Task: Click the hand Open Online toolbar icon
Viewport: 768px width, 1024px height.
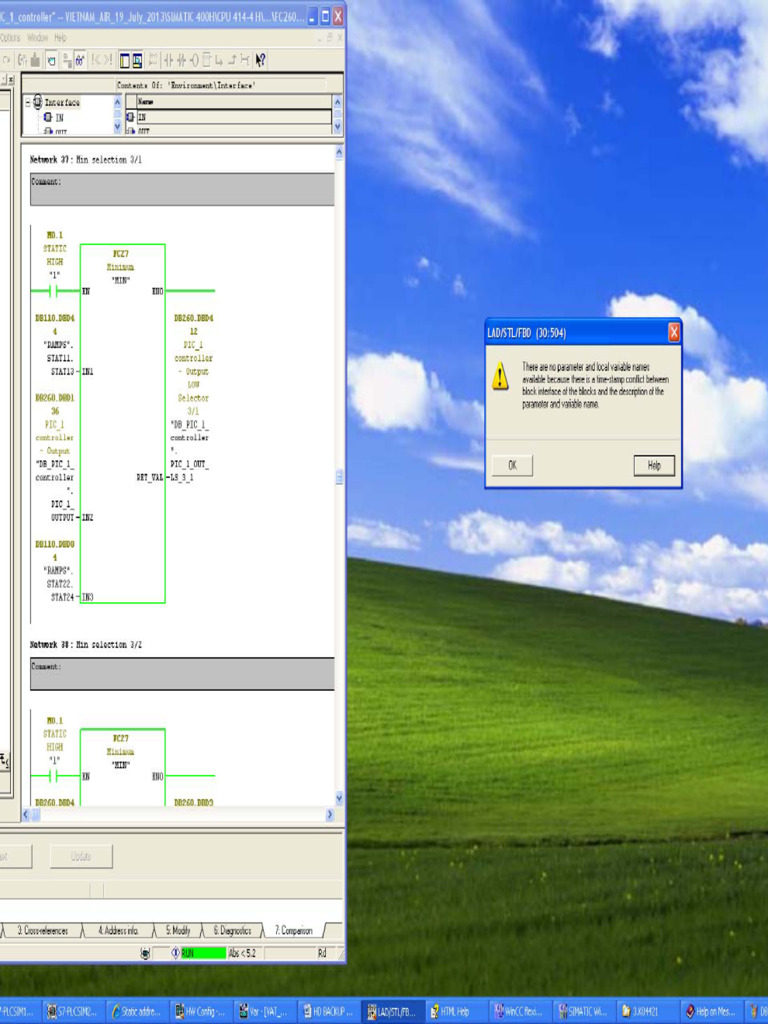Action: 52,60
